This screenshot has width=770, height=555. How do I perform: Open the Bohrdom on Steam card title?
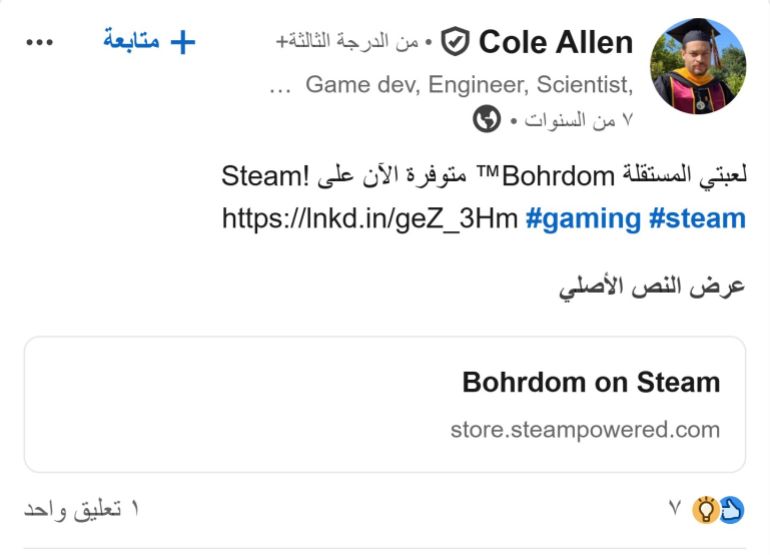591,382
